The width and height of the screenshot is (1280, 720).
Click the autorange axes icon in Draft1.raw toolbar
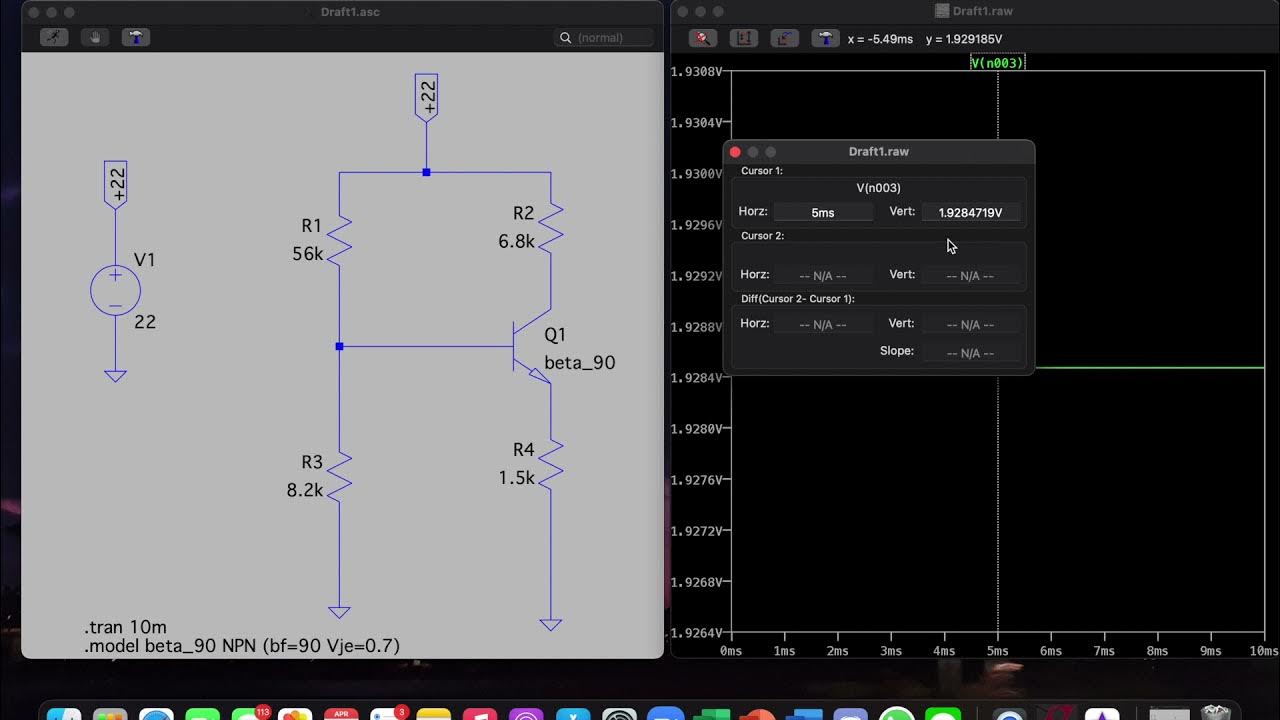coord(744,38)
